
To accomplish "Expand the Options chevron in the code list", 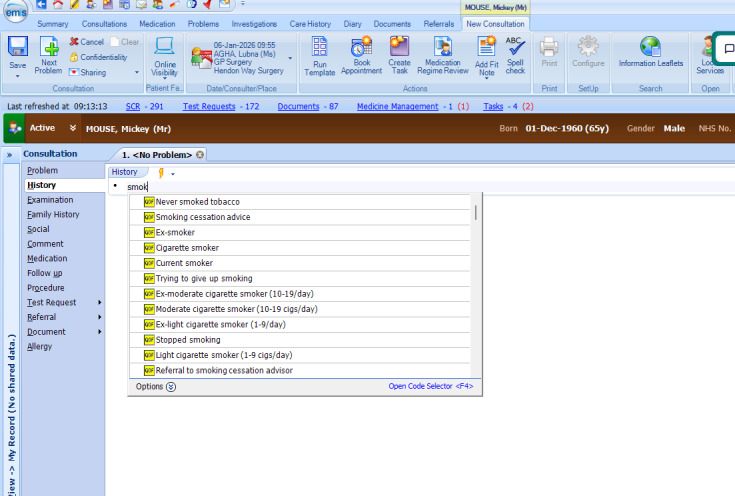I will pos(171,387).
